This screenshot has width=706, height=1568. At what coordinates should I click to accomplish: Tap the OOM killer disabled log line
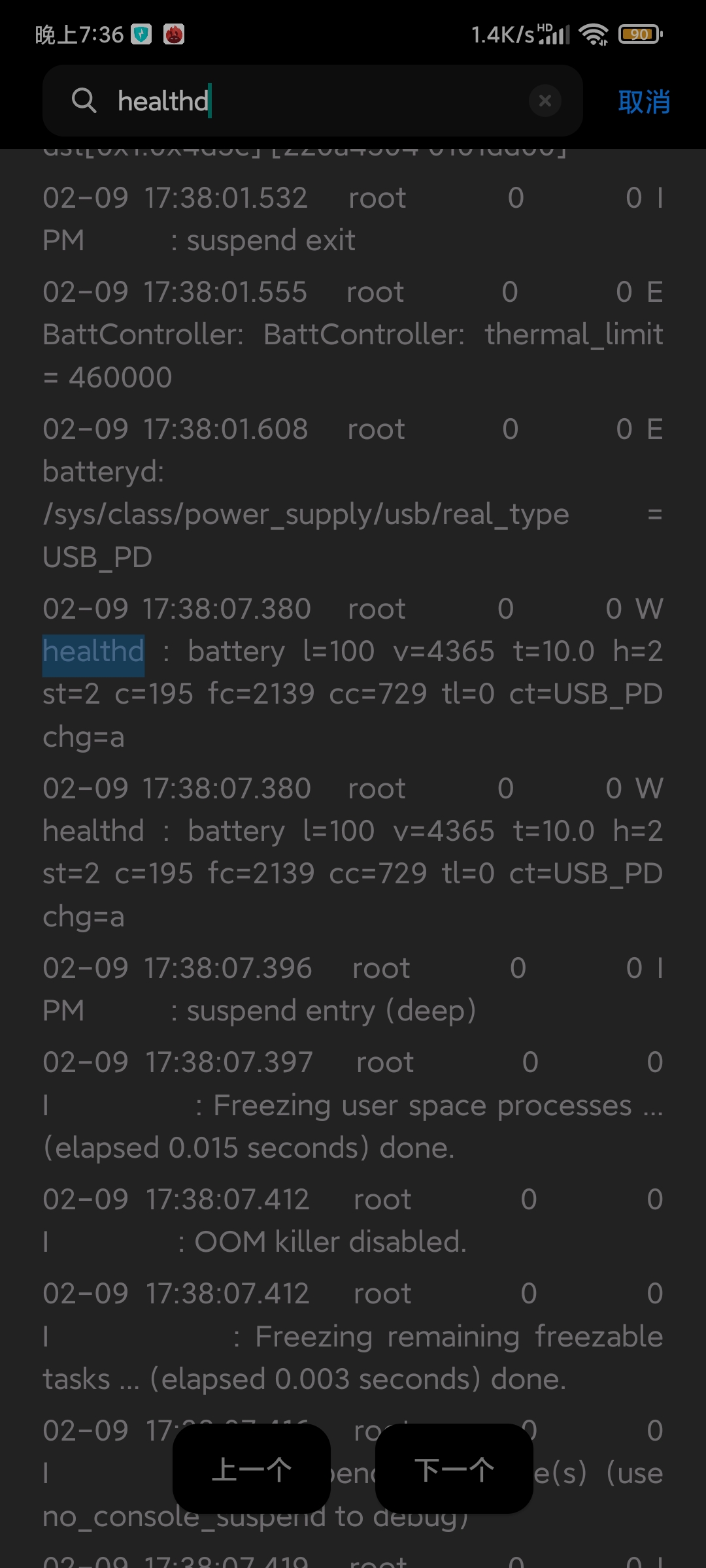click(x=353, y=1220)
